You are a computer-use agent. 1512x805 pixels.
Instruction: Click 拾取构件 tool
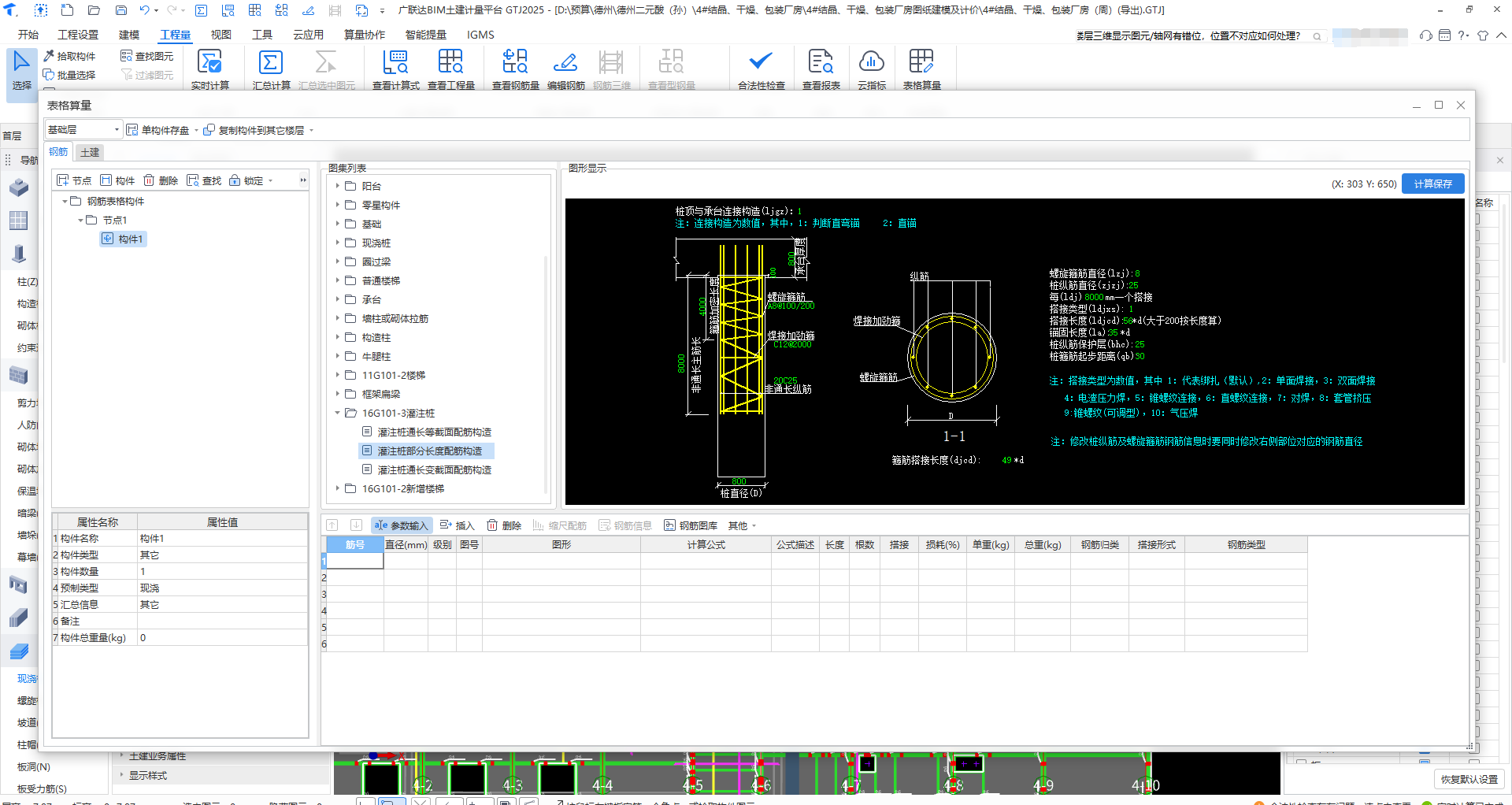point(70,56)
